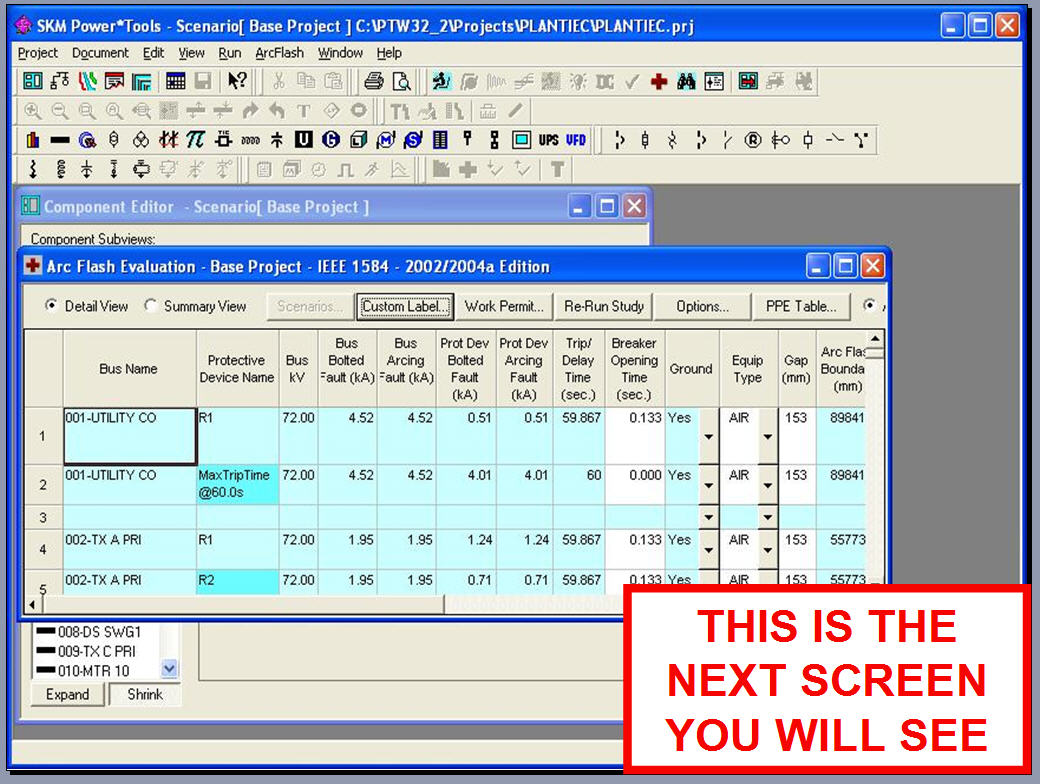Open the Run menu
This screenshot has width=1040, height=784.
[x=230, y=53]
